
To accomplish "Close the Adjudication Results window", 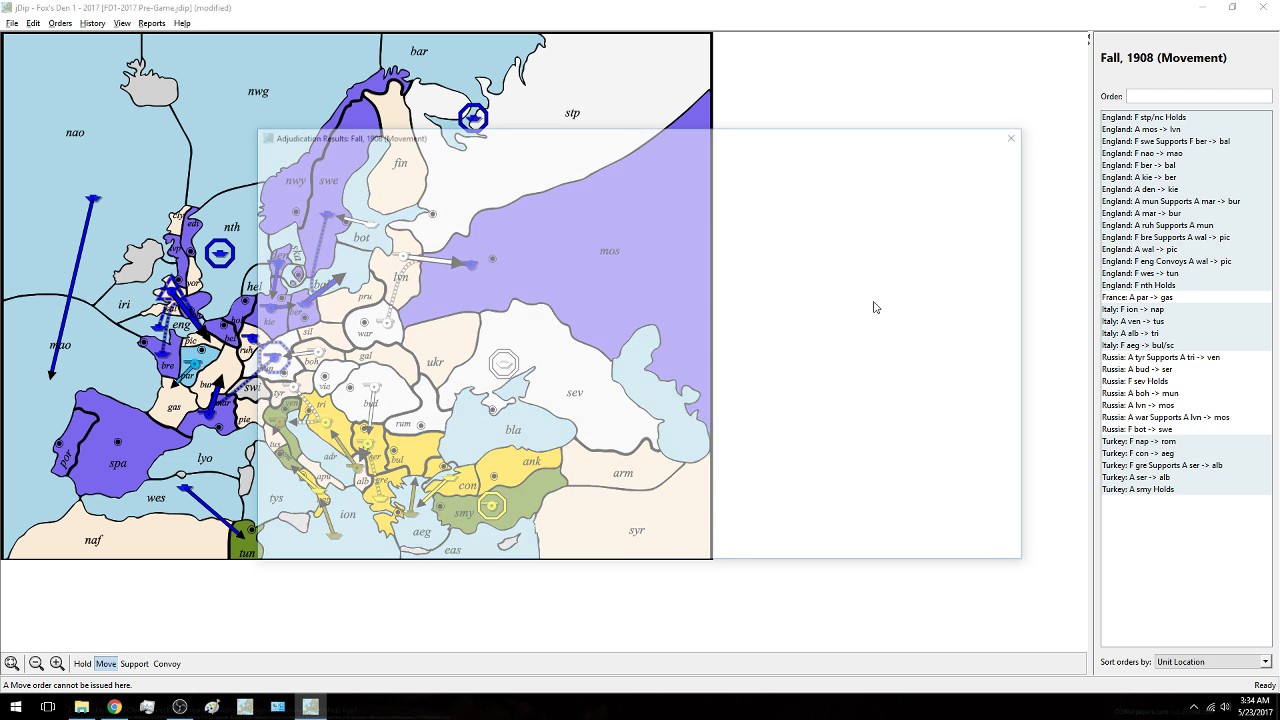I will (x=1011, y=138).
